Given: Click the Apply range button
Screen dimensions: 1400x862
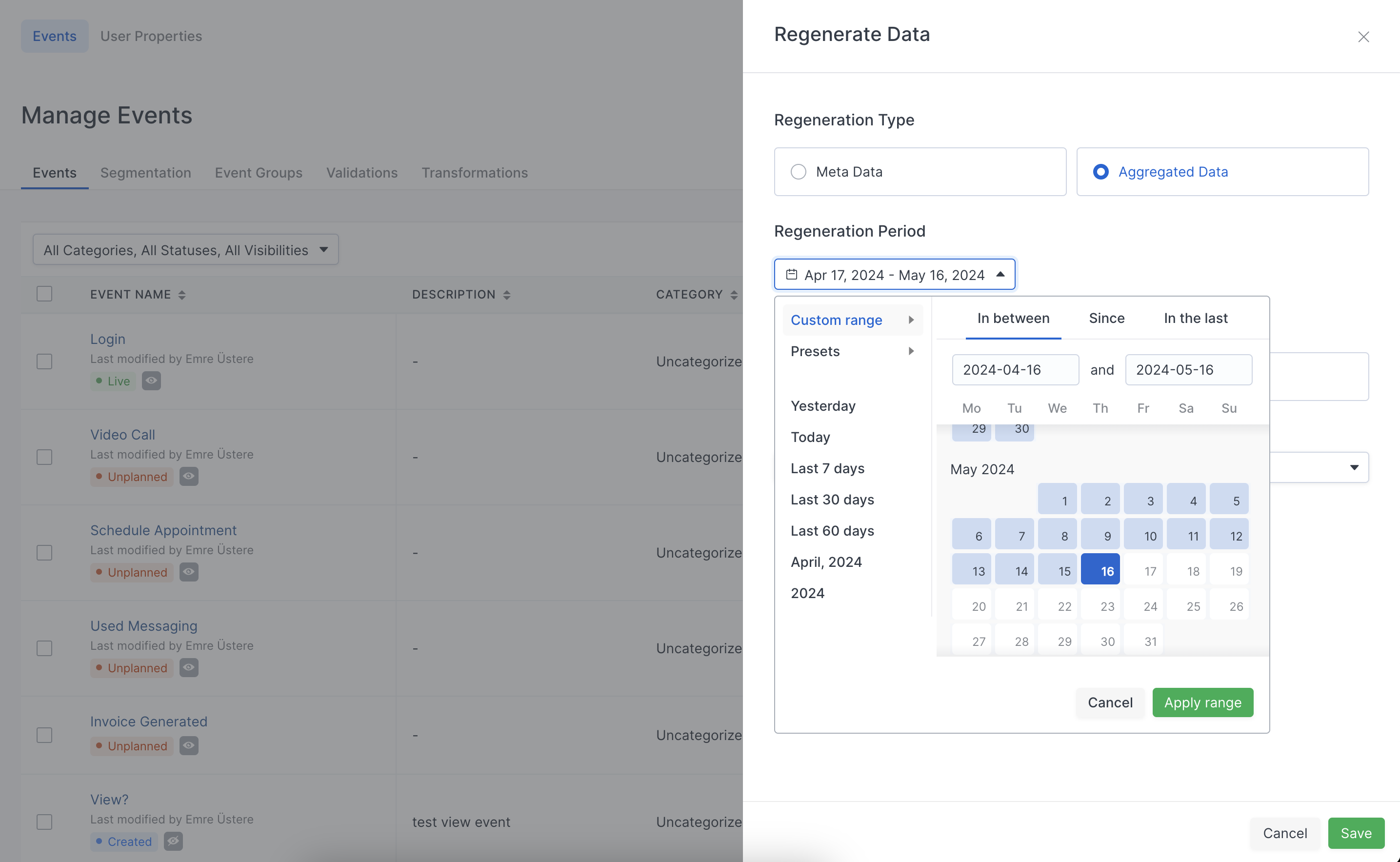Looking at the screenshot, I should 1203,702.
